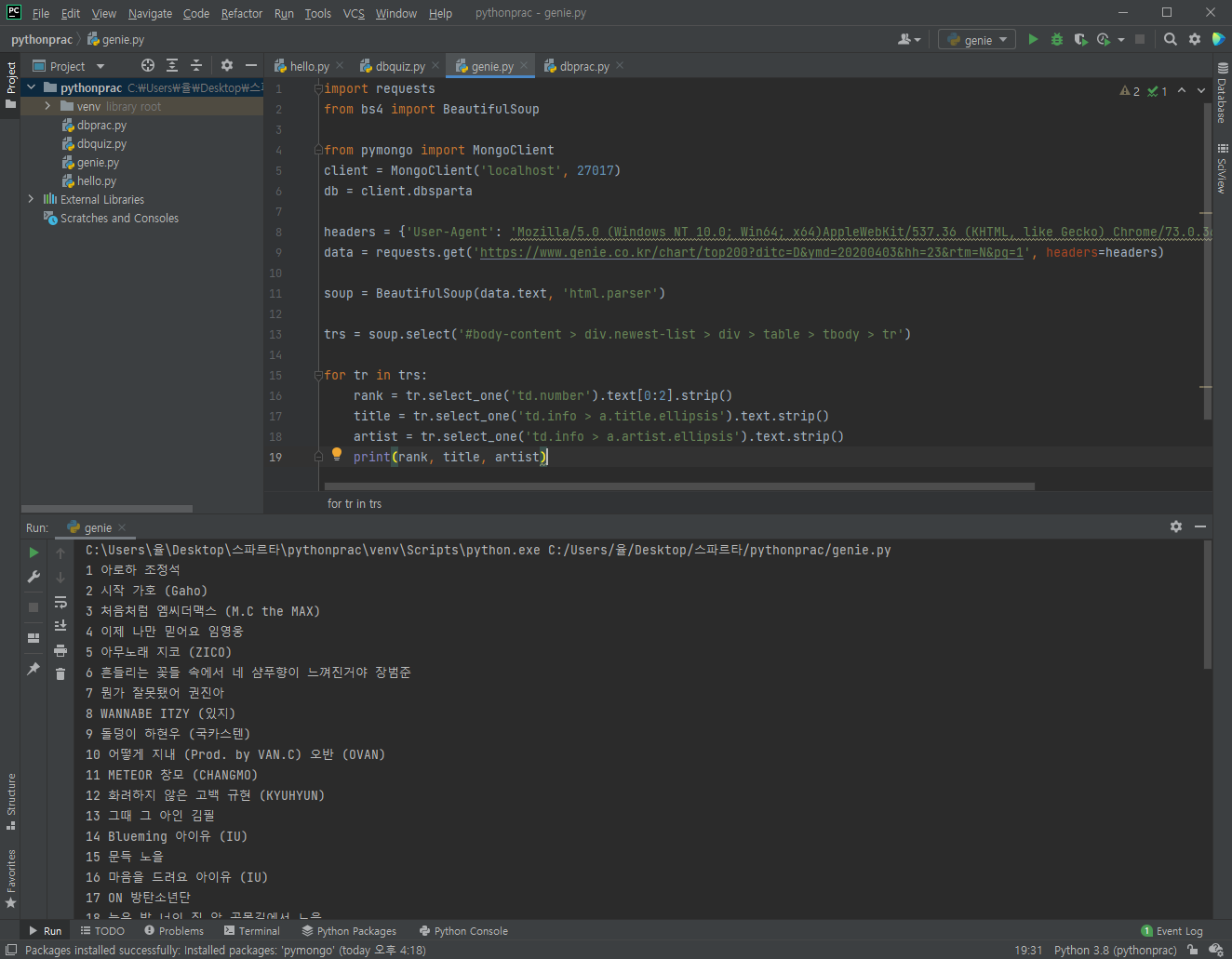Open the Terminal tool window
Viewport: 1232px width, 959px height.
click(x=252, y=930)
